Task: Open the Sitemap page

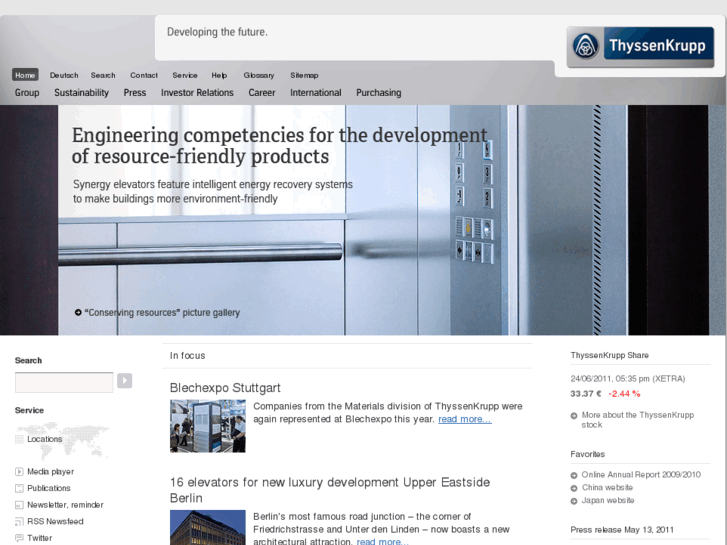Action: [304, 75]
